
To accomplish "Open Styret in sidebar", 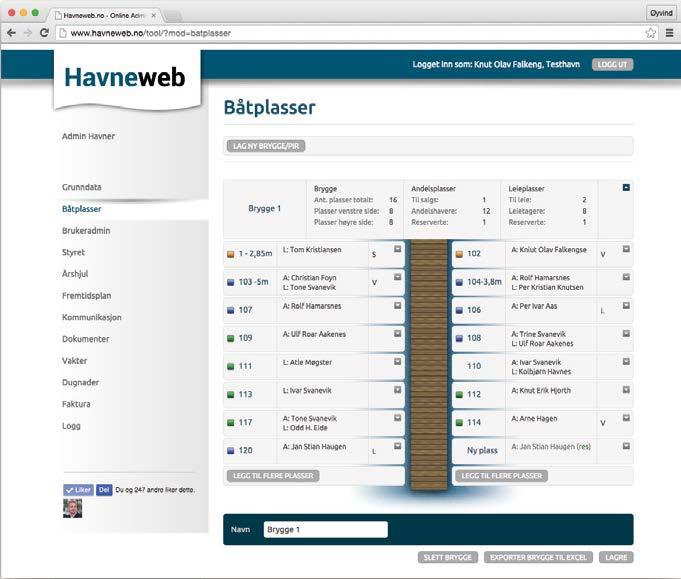I will point(73,252).
